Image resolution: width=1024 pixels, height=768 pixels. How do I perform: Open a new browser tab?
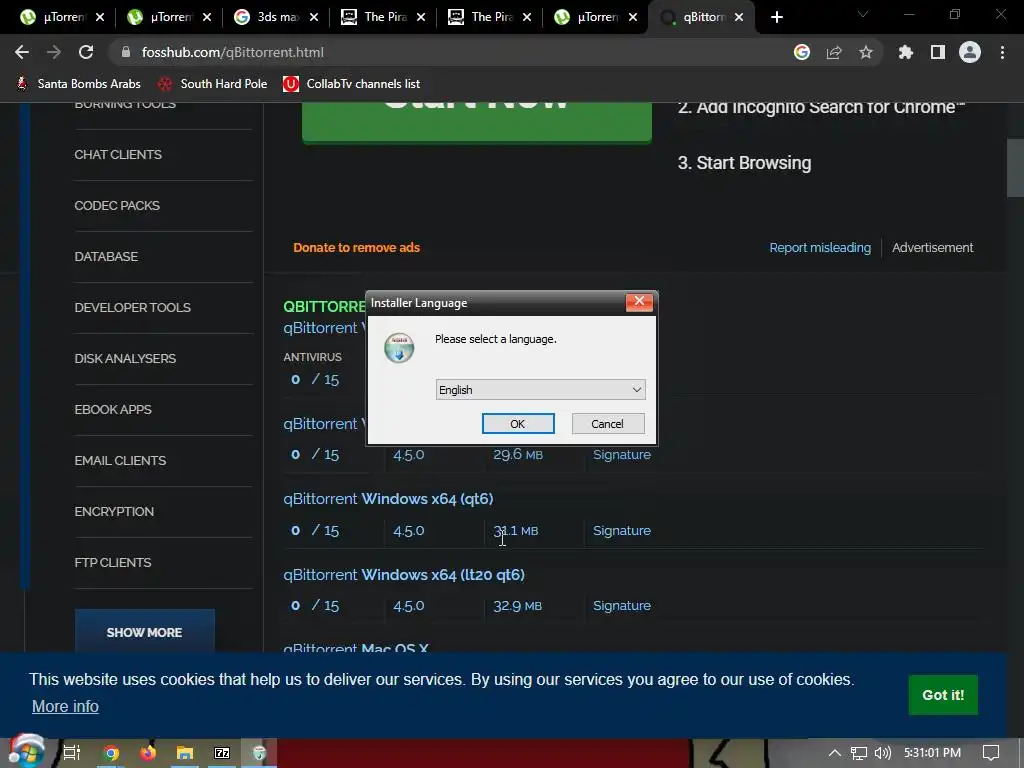tap(776, 17)
